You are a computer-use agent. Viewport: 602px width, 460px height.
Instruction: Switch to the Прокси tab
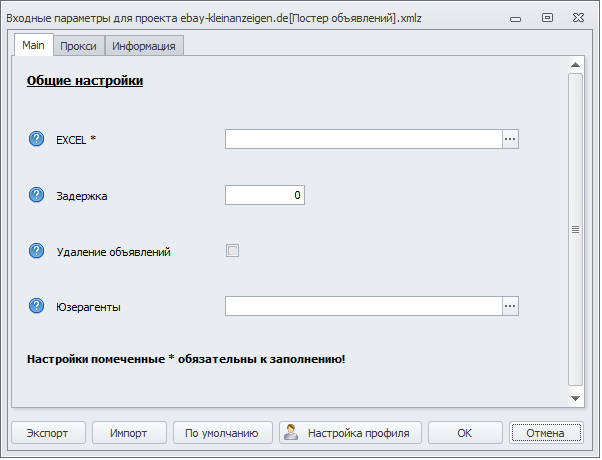[79, 46]
